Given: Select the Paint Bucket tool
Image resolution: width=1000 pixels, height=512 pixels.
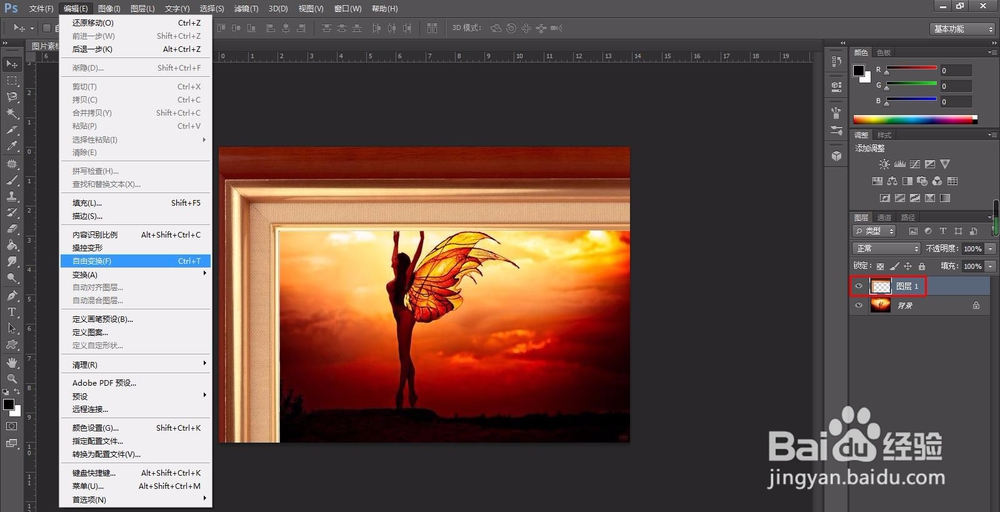Looking at the screenshot, I should click(x=11, y=245).
